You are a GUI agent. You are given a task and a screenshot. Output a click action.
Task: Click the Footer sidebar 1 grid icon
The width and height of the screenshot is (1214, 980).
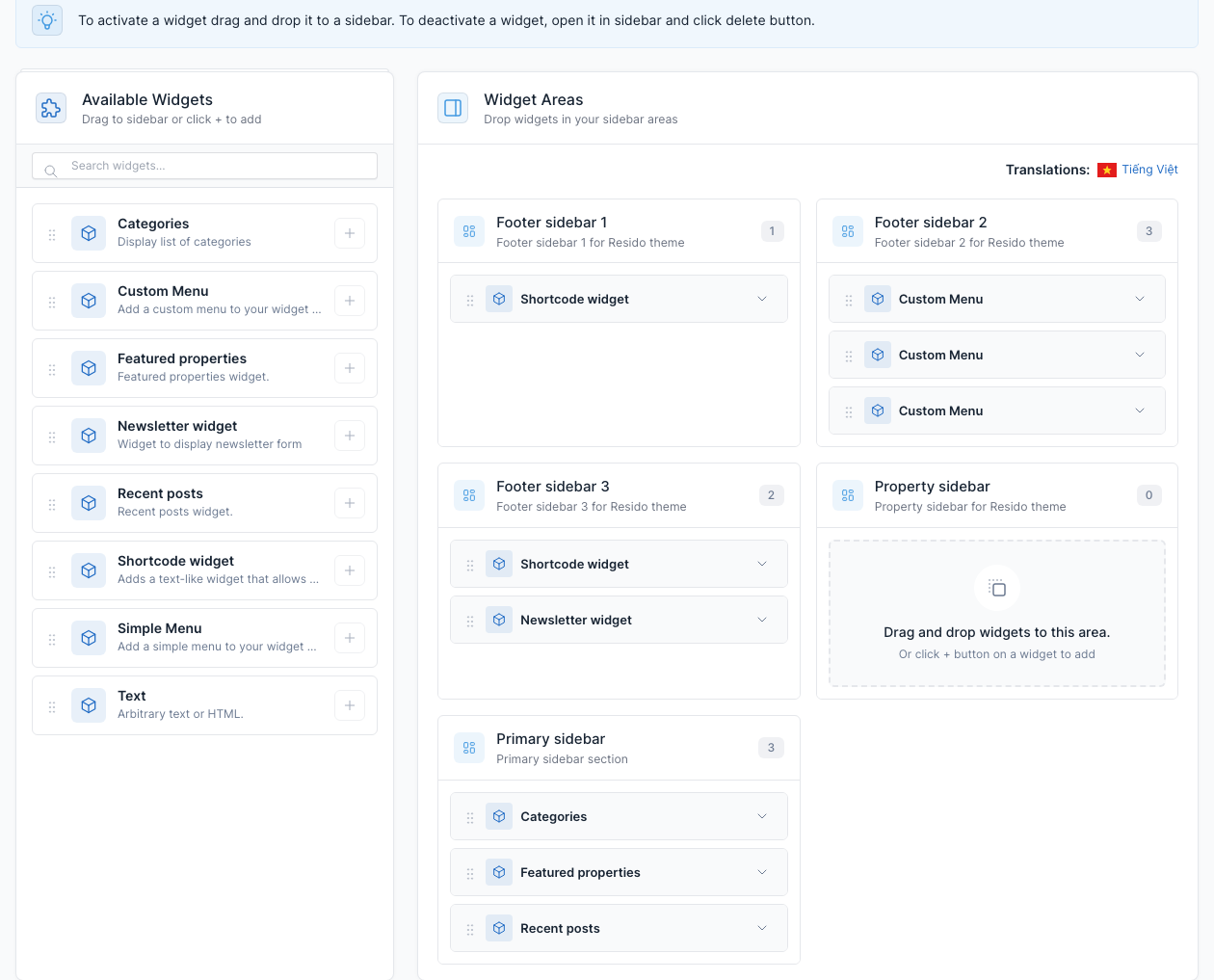click(469, 231)
